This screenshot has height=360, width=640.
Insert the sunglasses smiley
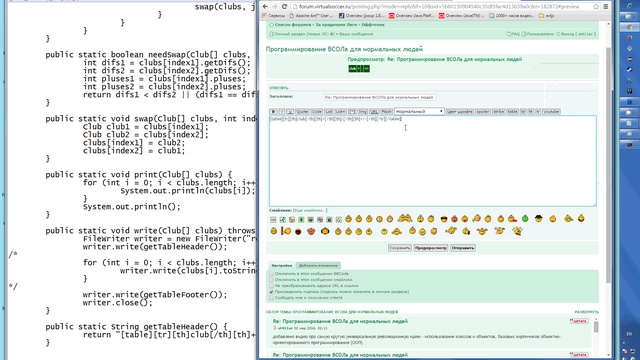click(x=444, y=219)
